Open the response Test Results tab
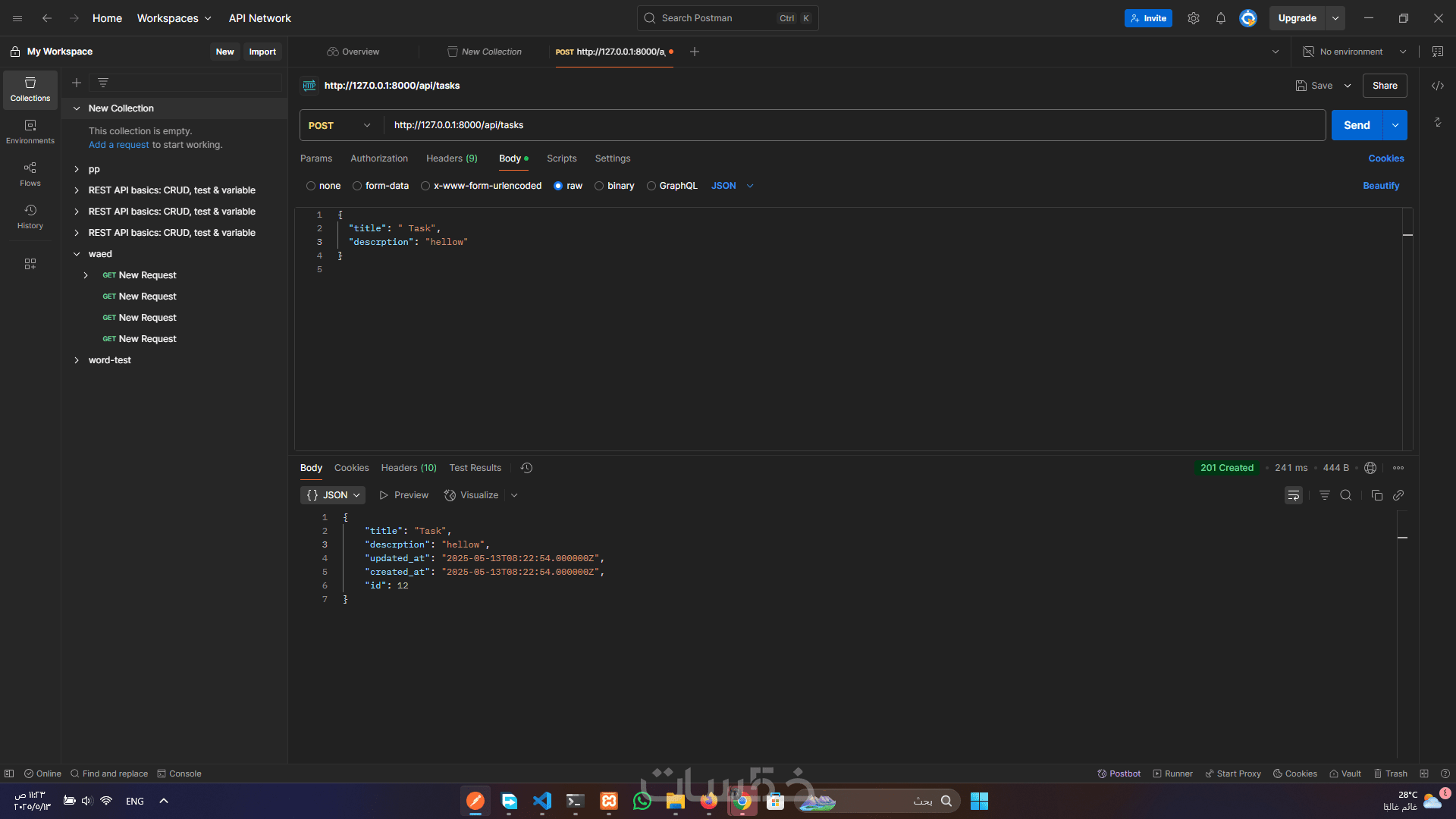 click(475, 468)
